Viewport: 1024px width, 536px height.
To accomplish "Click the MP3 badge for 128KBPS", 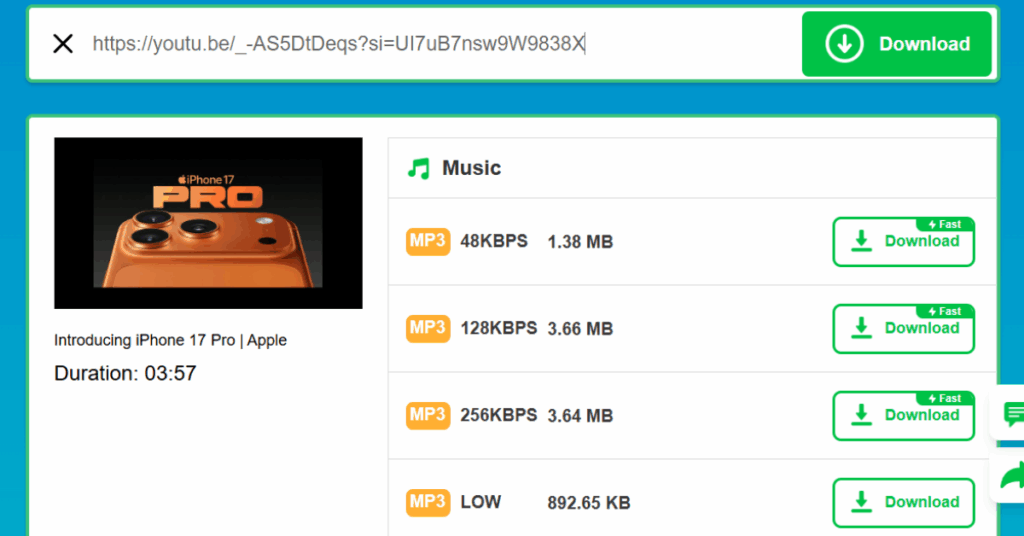I will (x=428, y=328).
